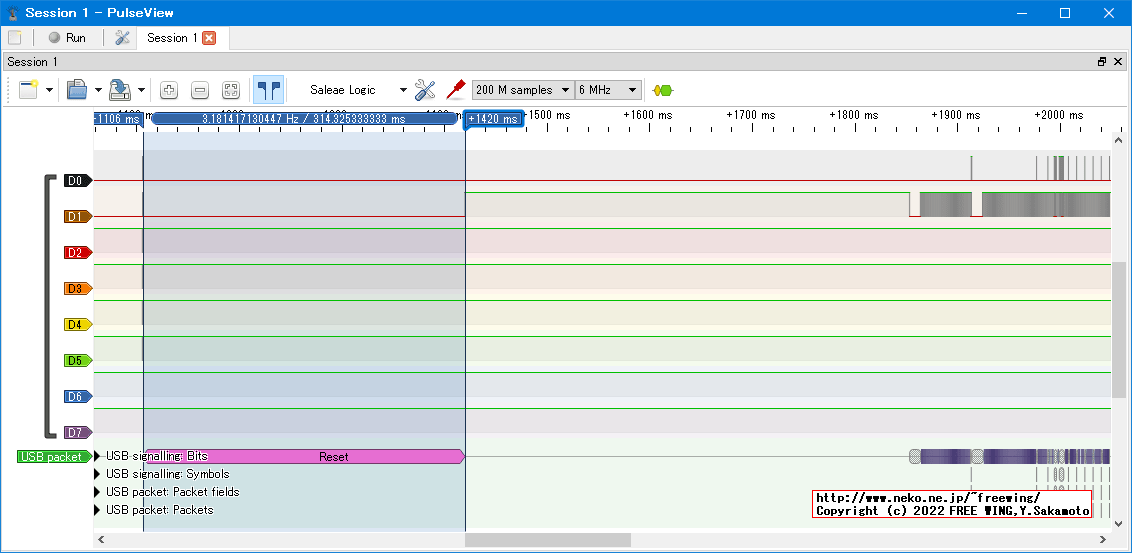The width and height of the screenshot is (1132, 553).
Task: Open the 6 MHz sample rate dropdown
Action: point(608,90)
